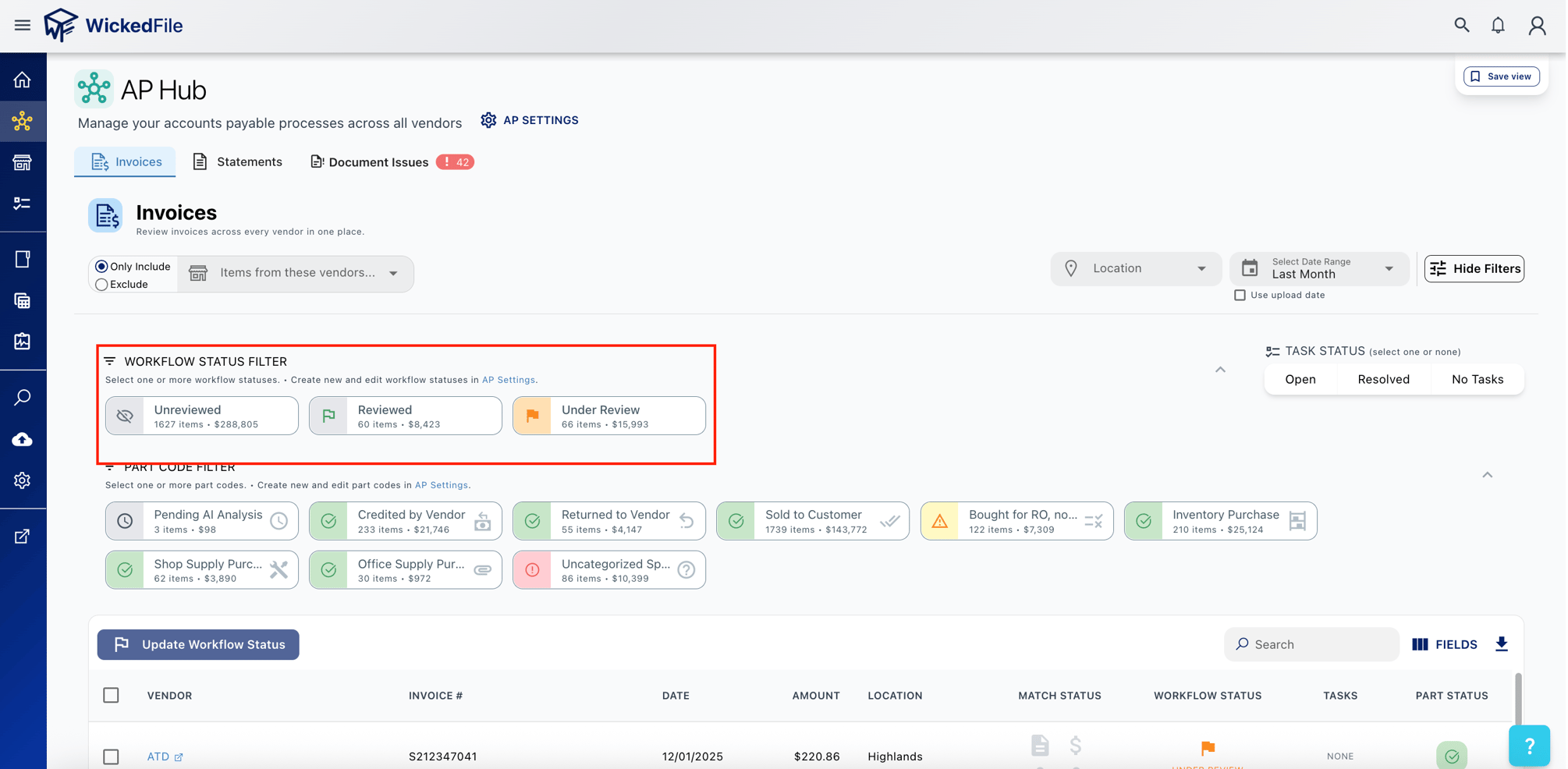Click the Save view button
The width and height of the screenshot is (1568, 769).
tap(1502, 76)
